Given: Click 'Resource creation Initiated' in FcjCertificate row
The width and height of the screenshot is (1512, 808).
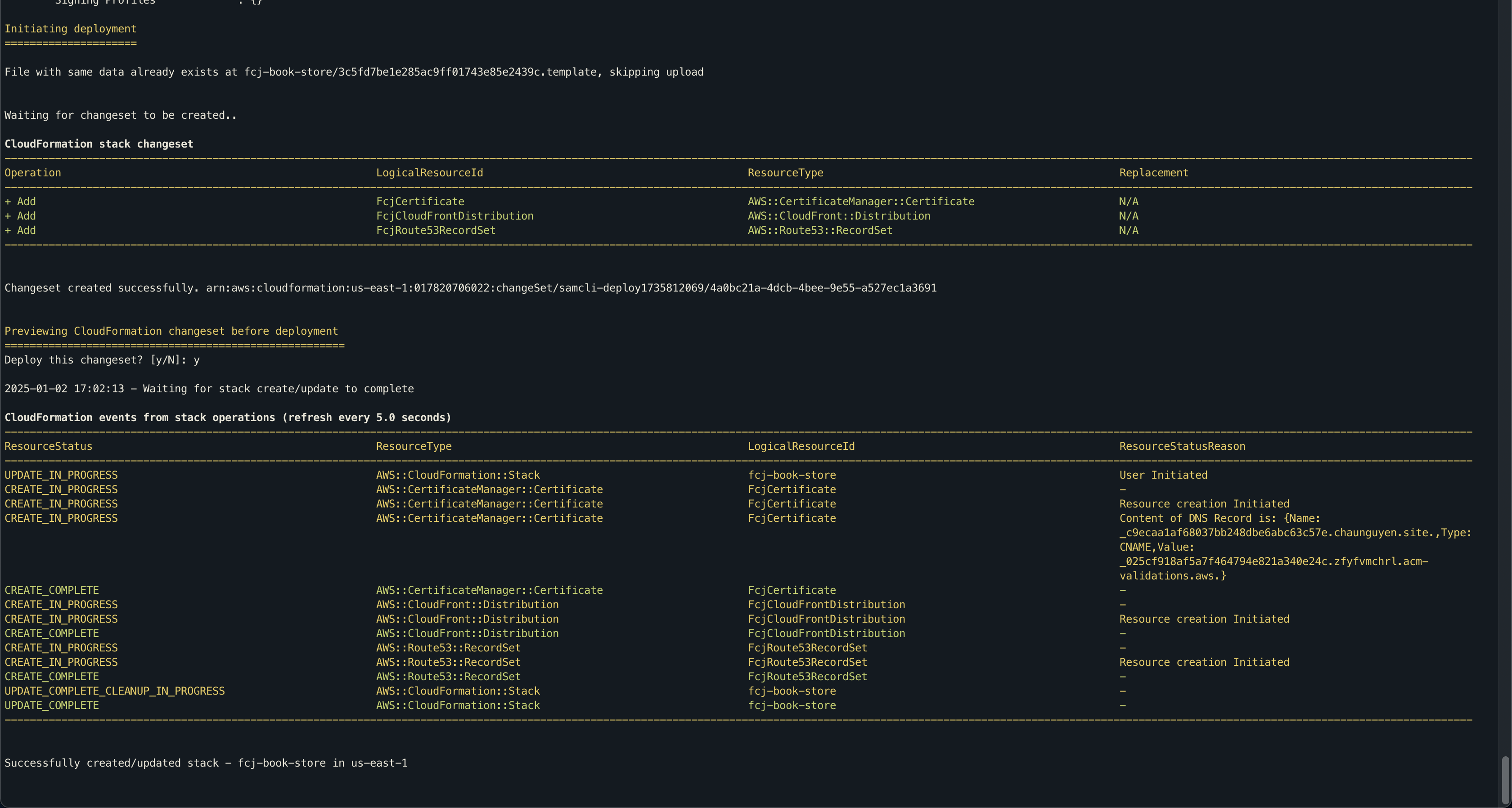Looking at the screenshot, I should pos(1205,504).
